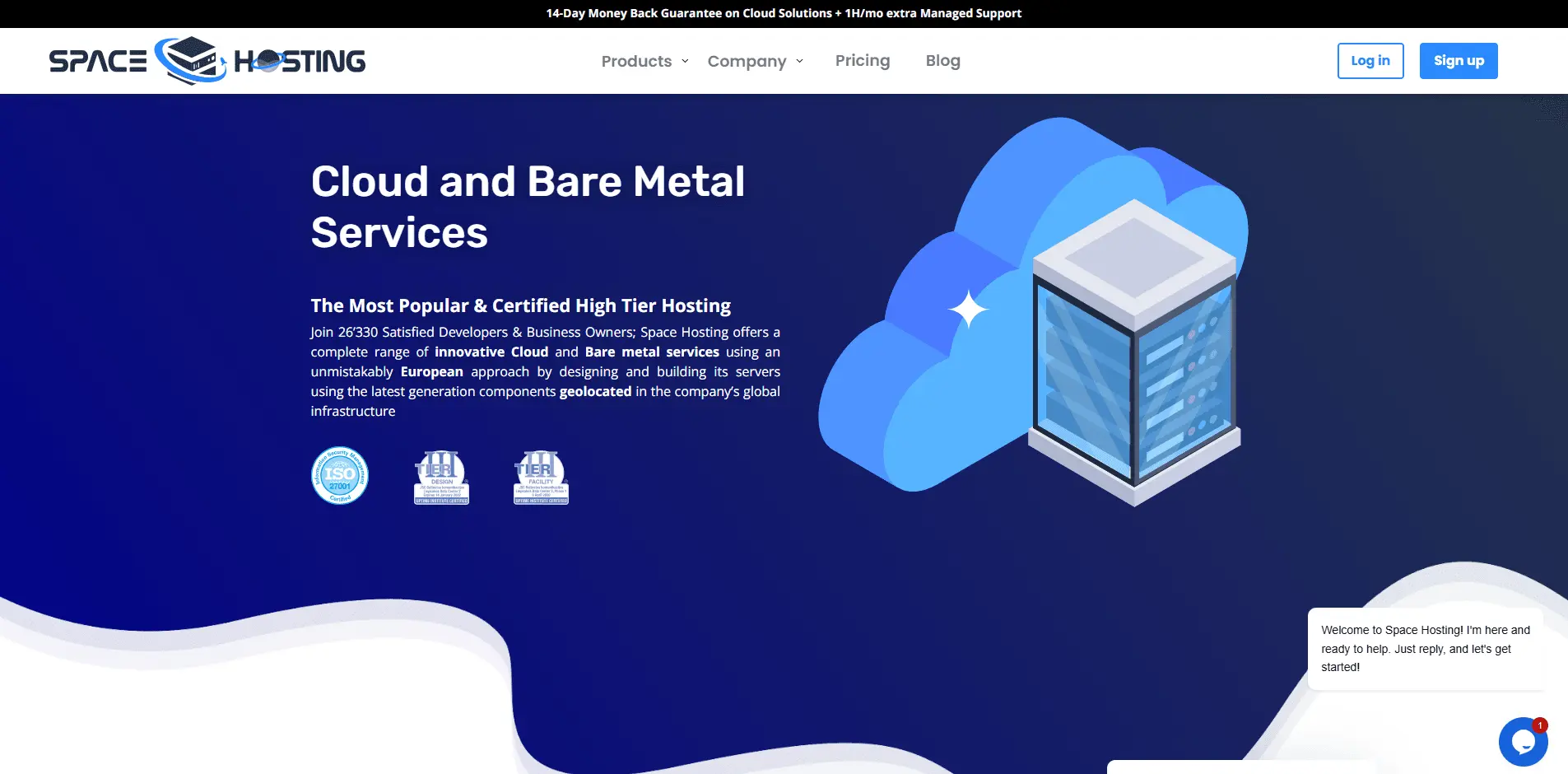Open the chat widget bubble icon
Screen dimensions: 1568x774
1523,742
